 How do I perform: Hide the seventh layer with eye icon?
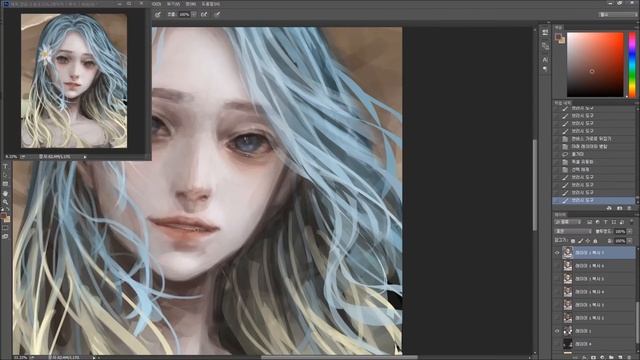557,331
